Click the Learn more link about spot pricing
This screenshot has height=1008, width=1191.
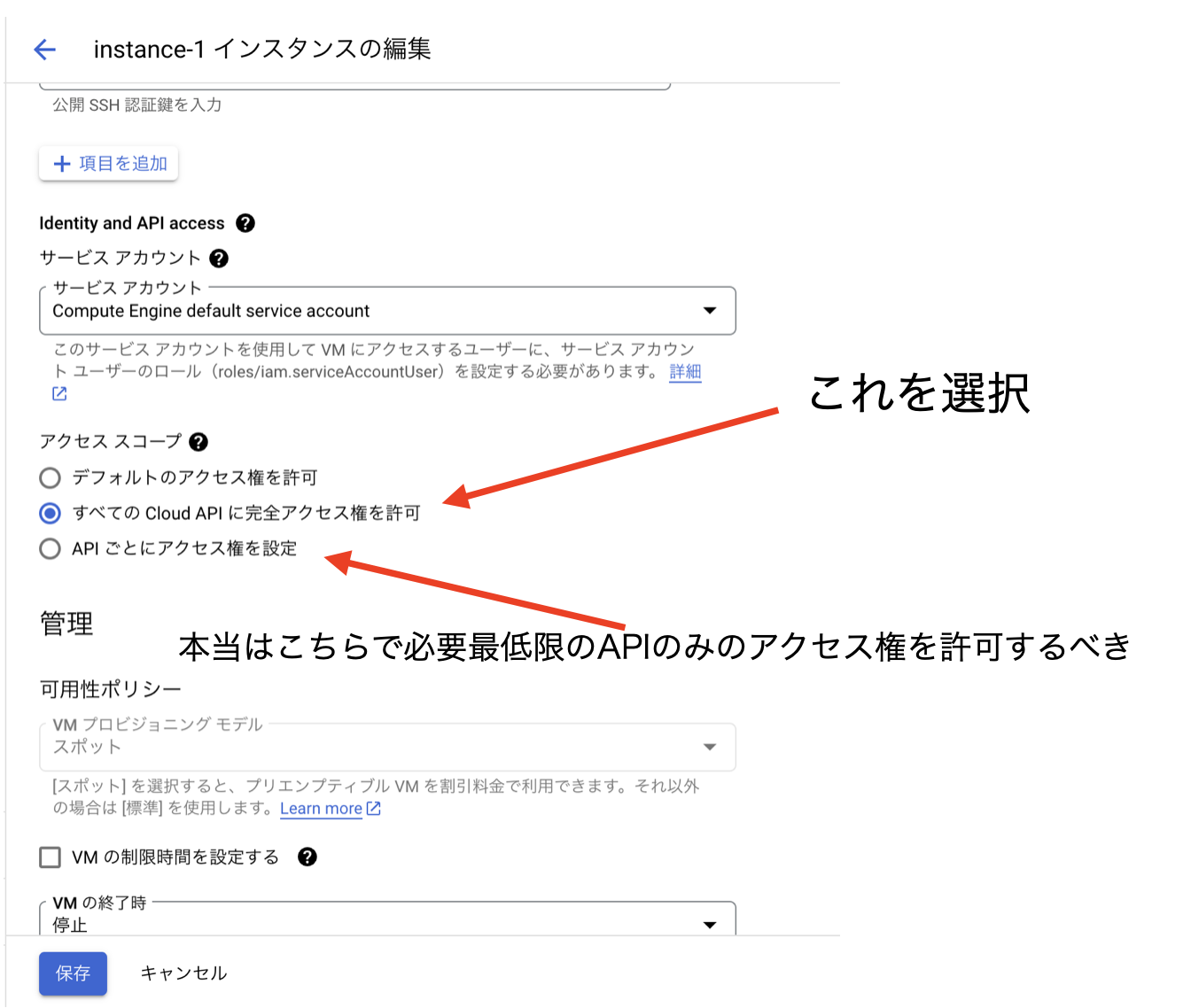pyautogui.click(x=321, y=808)
